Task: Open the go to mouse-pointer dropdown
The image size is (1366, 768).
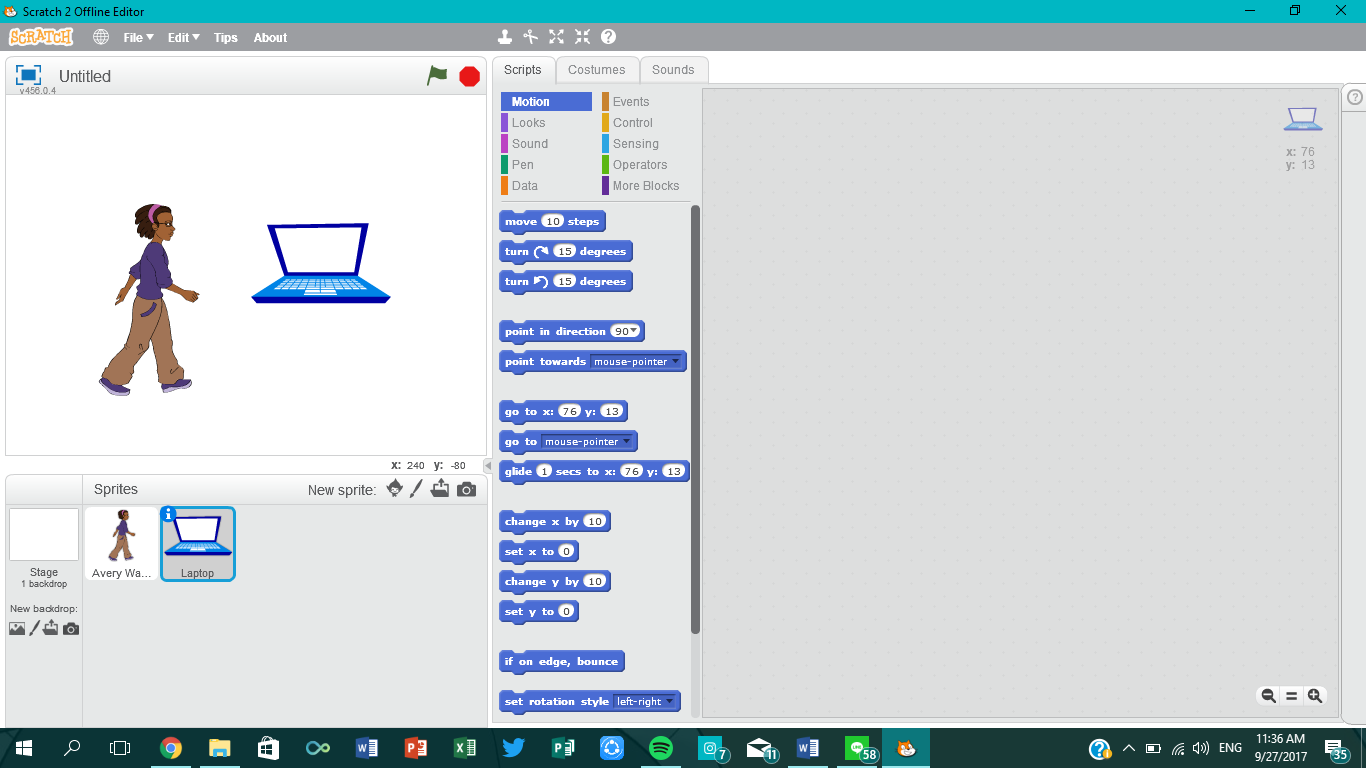Action: [627, 441]
